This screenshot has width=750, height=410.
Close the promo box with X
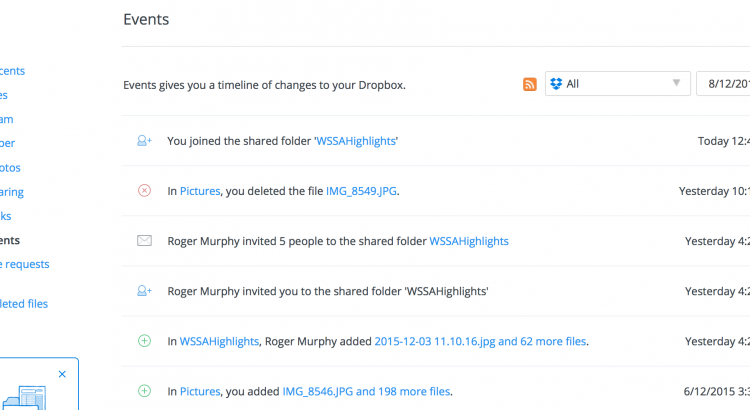pyautogui.click(x=62, y=374)
